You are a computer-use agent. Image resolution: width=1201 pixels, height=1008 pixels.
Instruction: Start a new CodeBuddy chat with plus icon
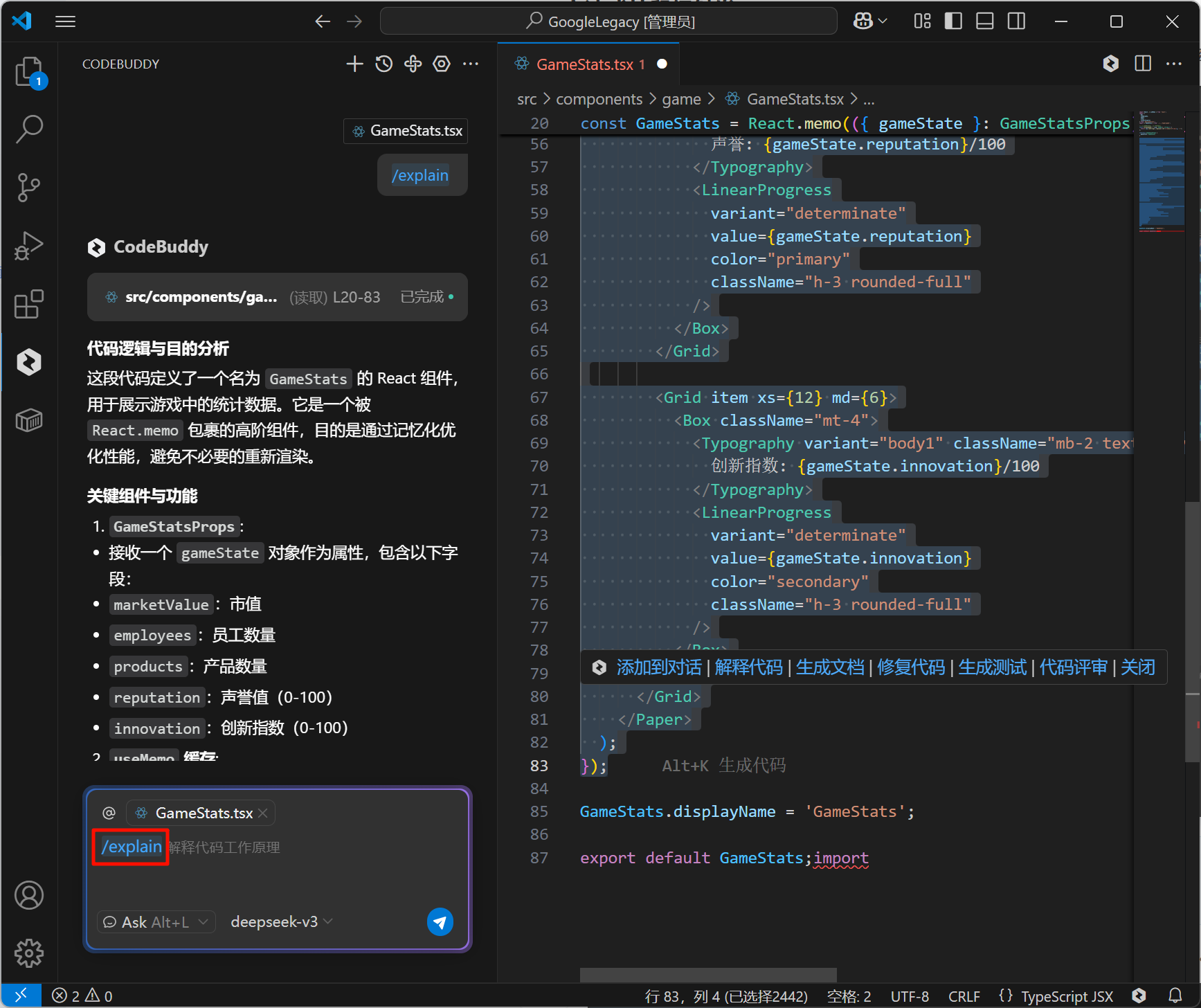(354, 64)
